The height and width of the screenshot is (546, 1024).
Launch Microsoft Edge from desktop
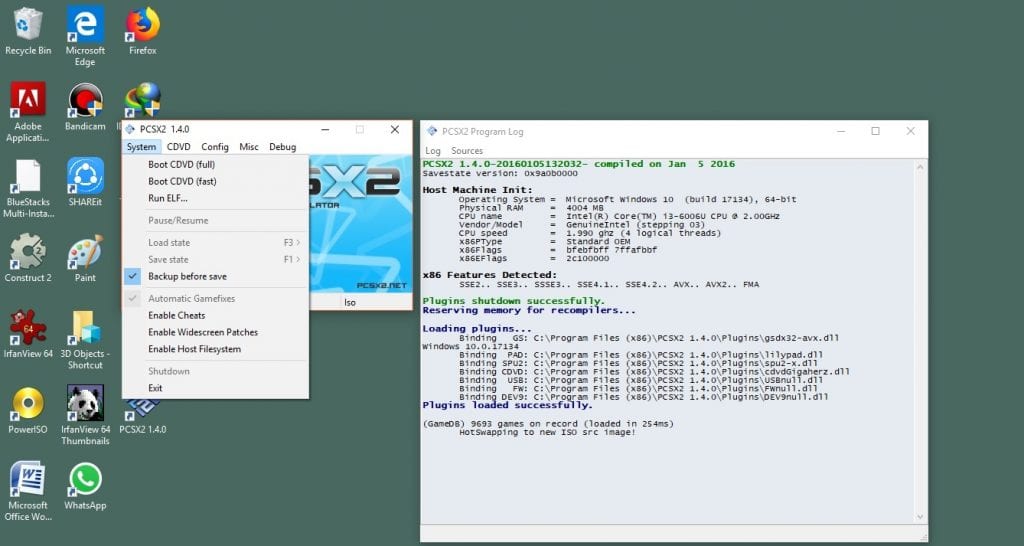(85, 36)
